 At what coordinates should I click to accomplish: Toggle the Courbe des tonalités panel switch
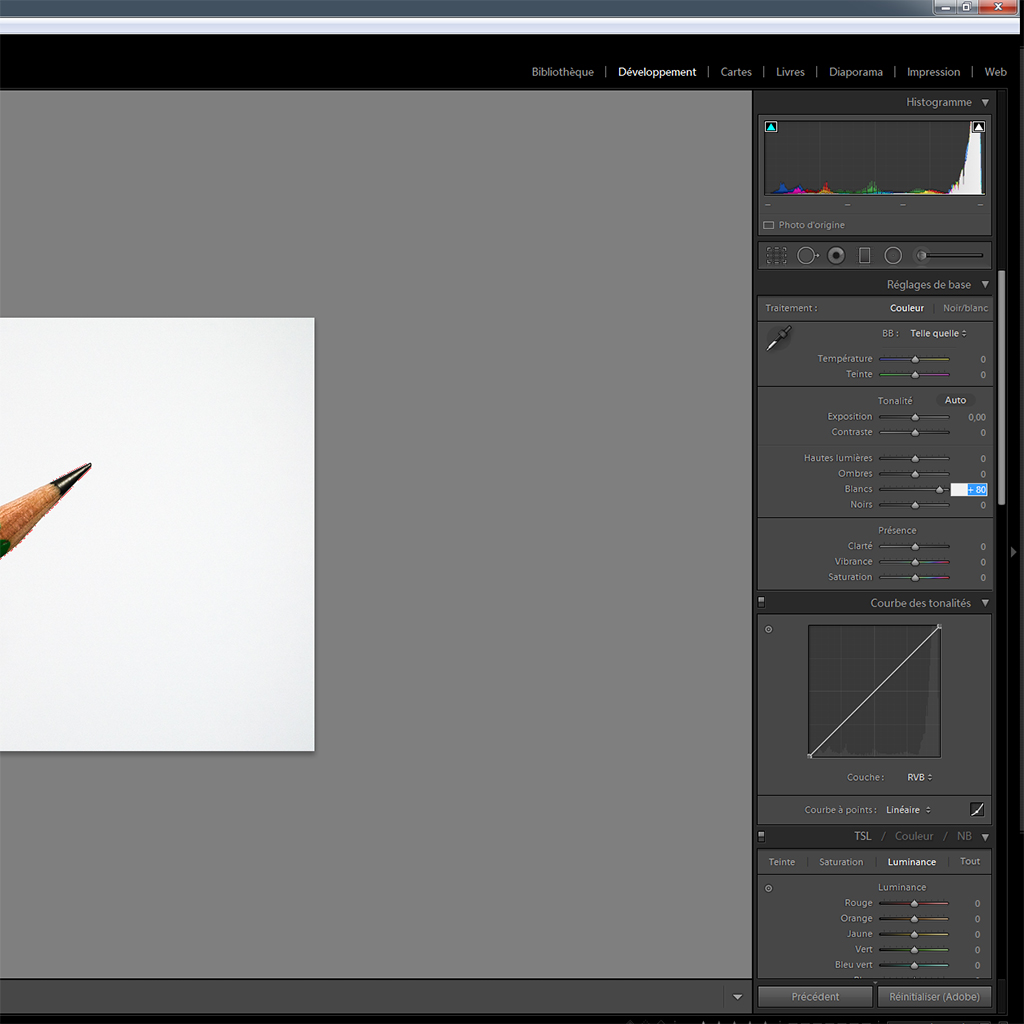coord(762,603)
